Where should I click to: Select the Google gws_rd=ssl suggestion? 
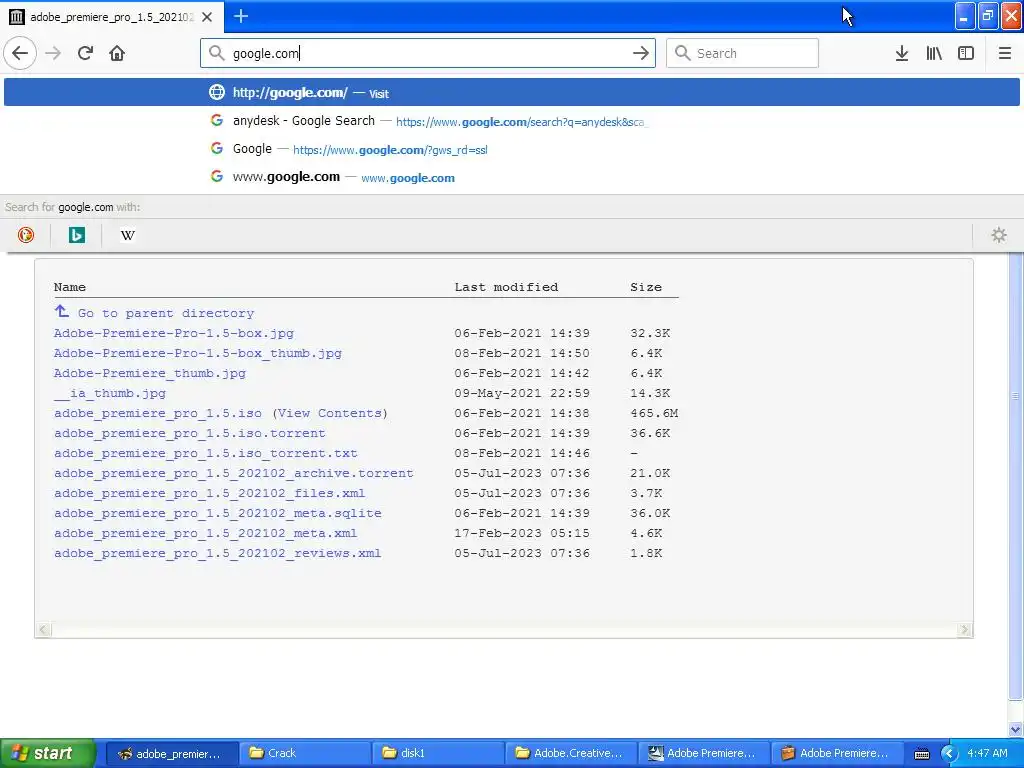pos(511,149)
